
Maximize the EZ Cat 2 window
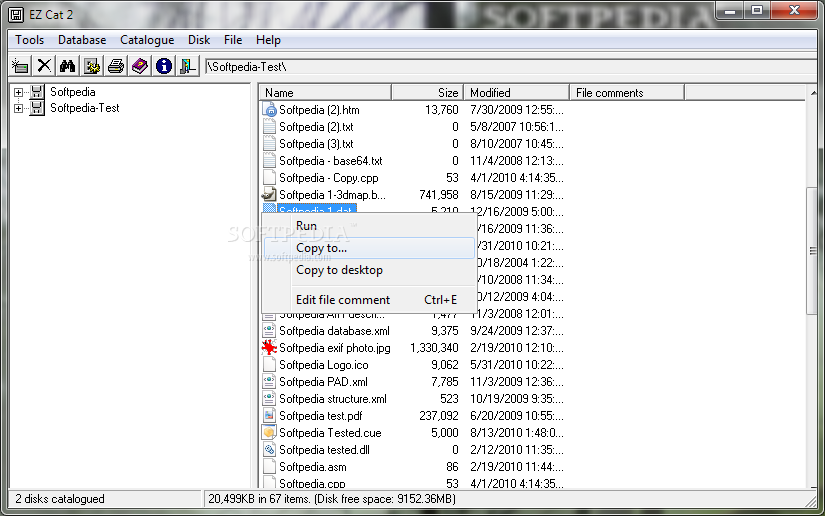point(757,11)
